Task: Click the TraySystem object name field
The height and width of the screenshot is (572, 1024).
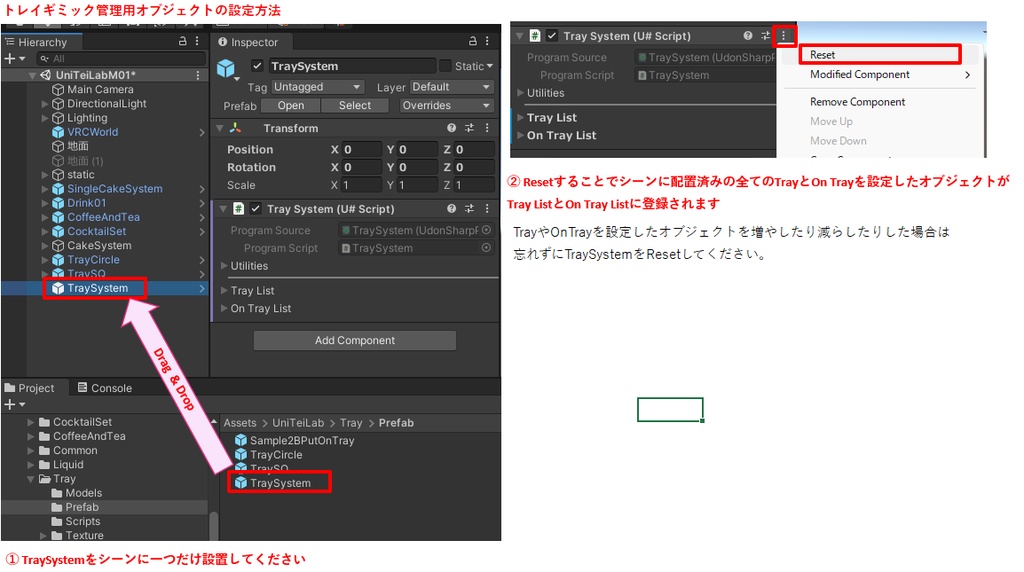Action: 351,66
